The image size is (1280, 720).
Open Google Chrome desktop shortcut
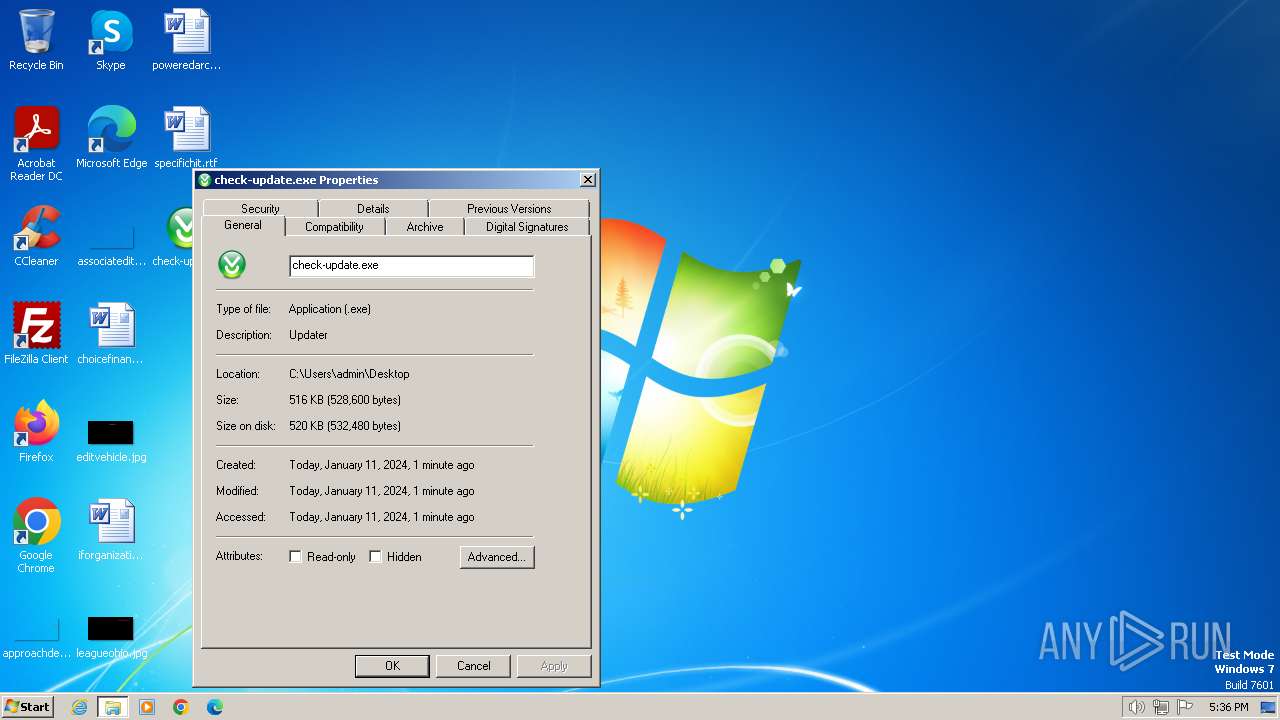coord(36,535)
